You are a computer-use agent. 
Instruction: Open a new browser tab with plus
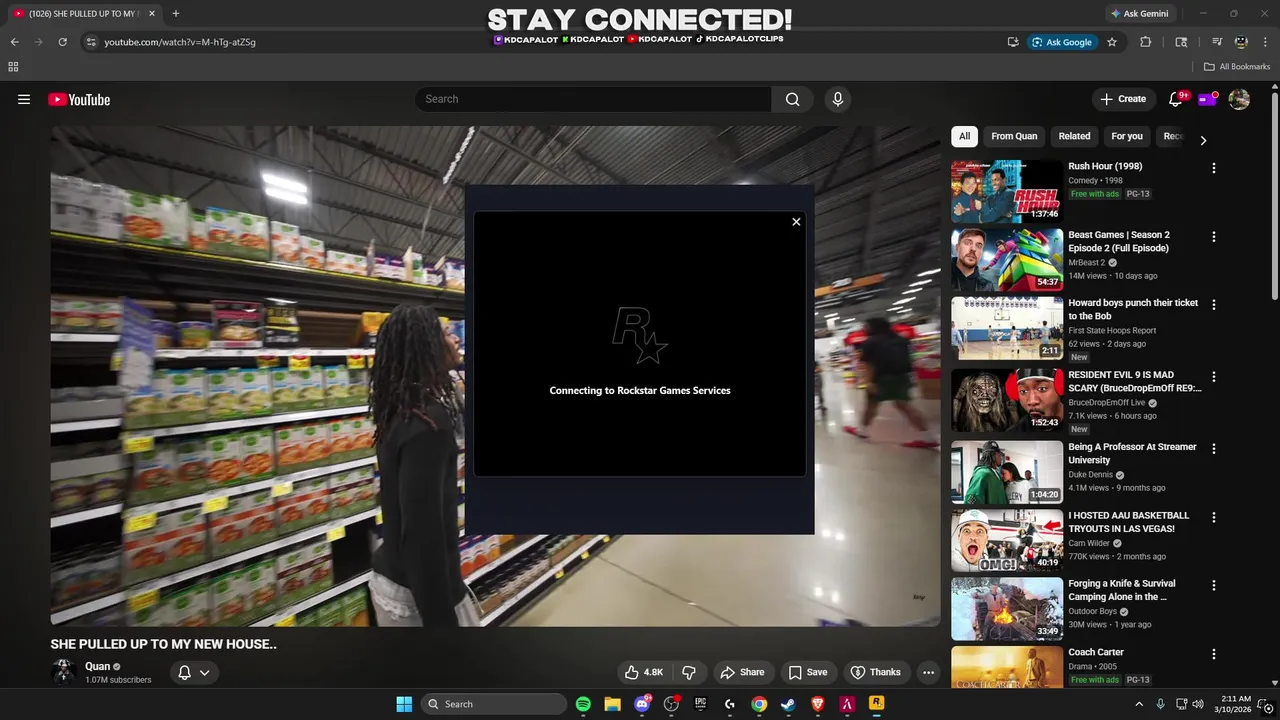click(176, 14)
